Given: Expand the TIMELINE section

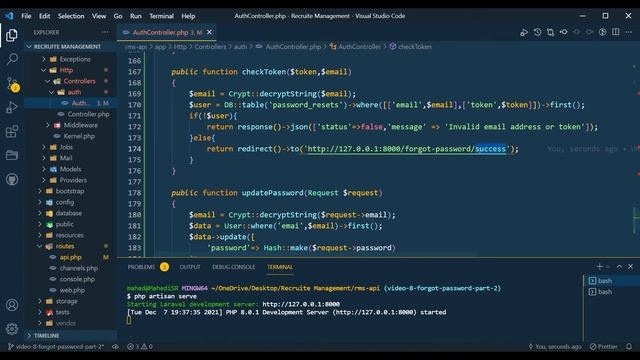Looking at the screenshot, I should 46,336.
